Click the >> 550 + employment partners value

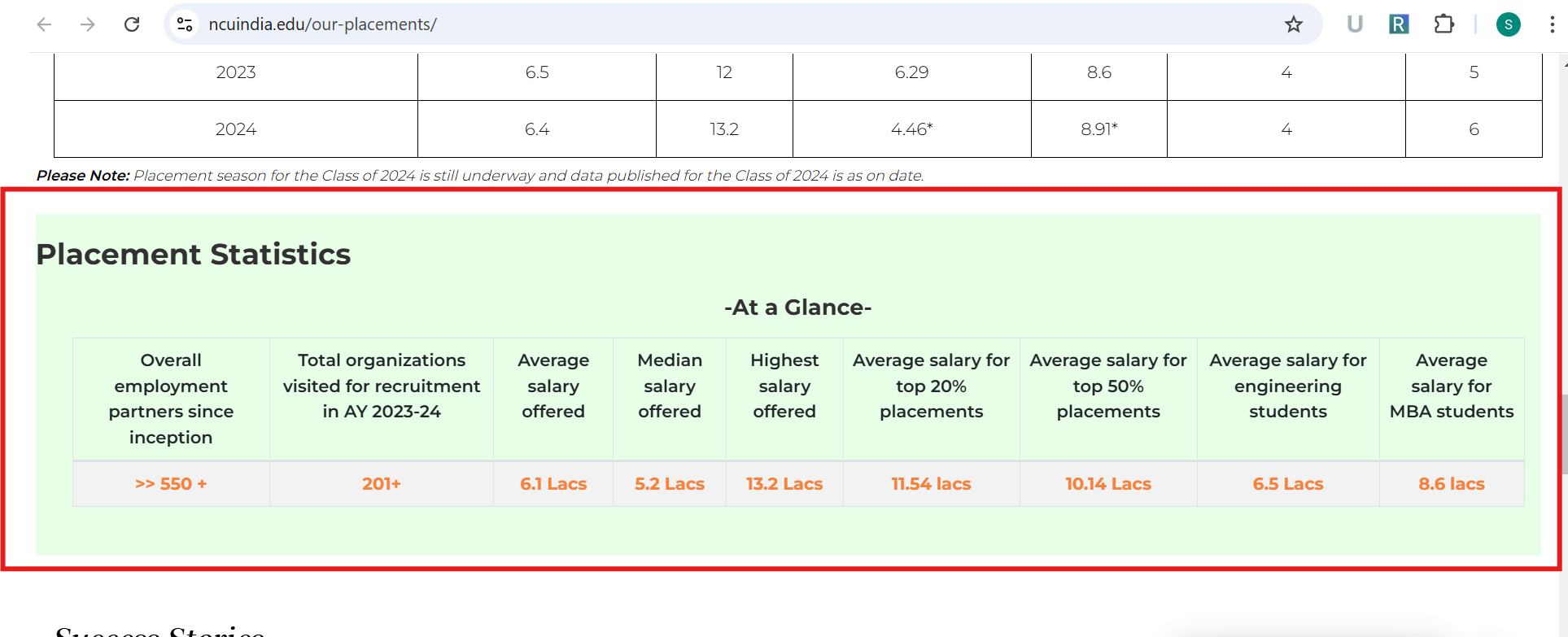tap(171, 484)
